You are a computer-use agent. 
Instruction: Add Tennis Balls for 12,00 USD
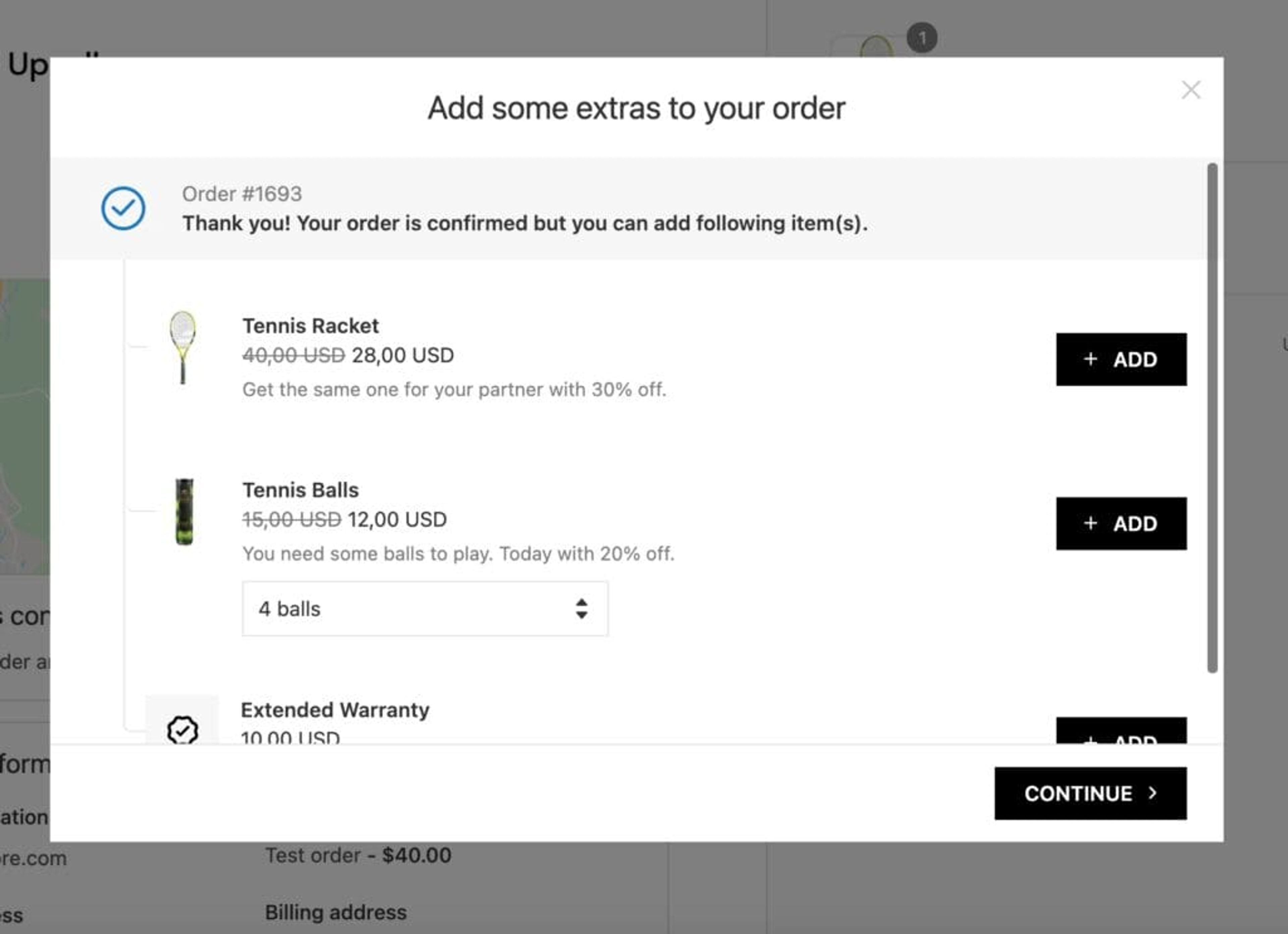pyautogui.click(x=1121, y=524)
